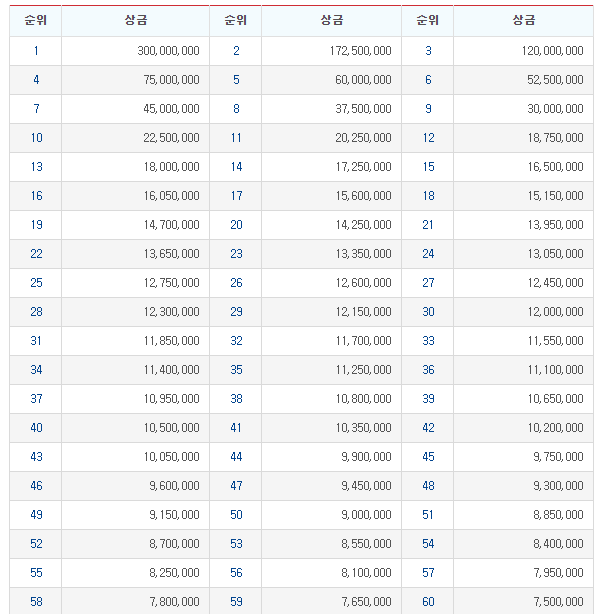Select prize 8,100,000
Screen dimensions: 599x614
pyautogui.click(x=366, y=572)
